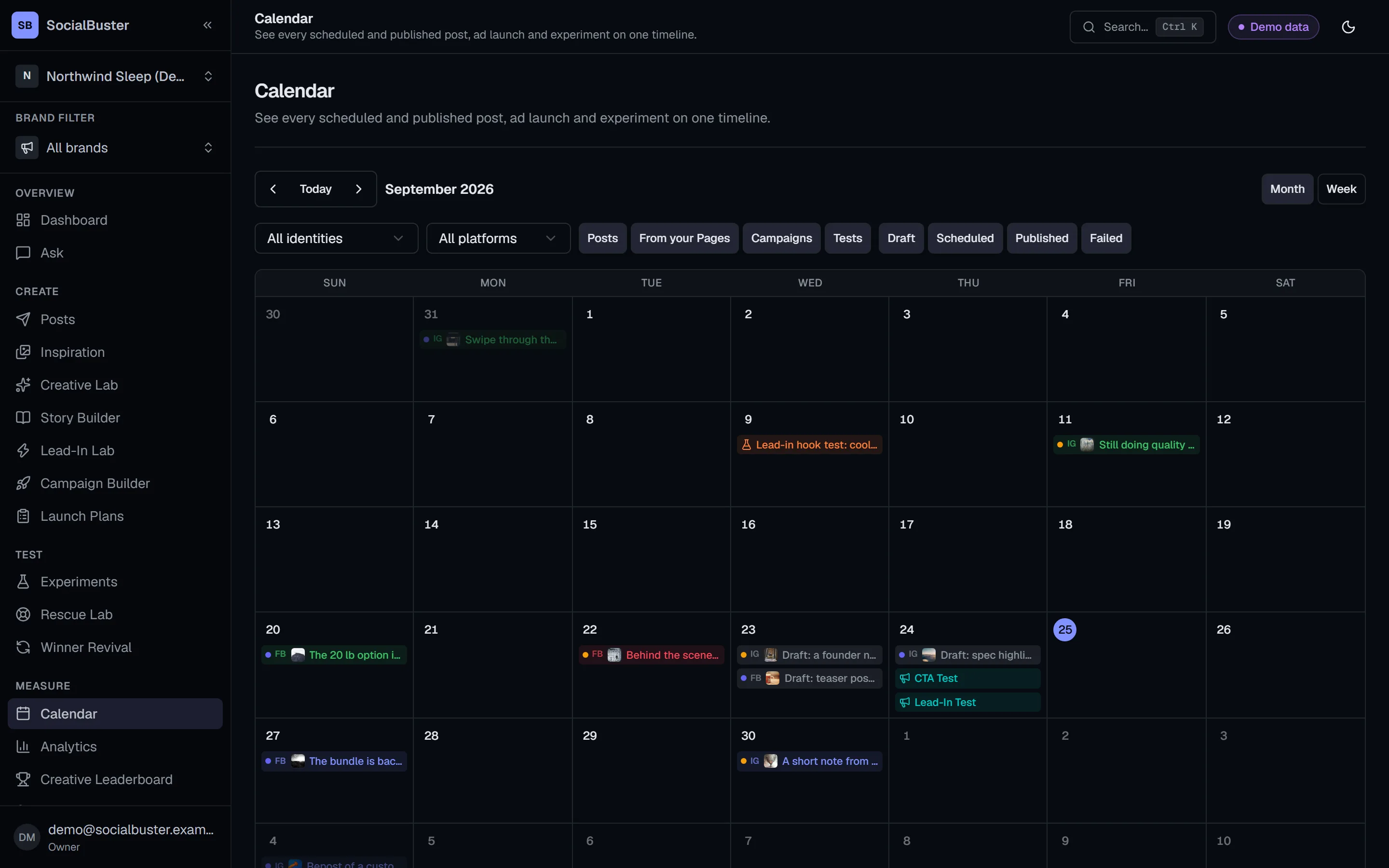Open 'Still doing quality' post on 11th
This screenshot has width=1389, height=868.
click(1126, 445)
